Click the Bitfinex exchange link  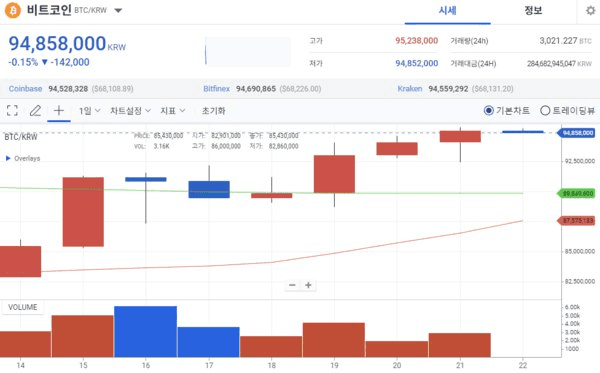(x=217, y=89)
